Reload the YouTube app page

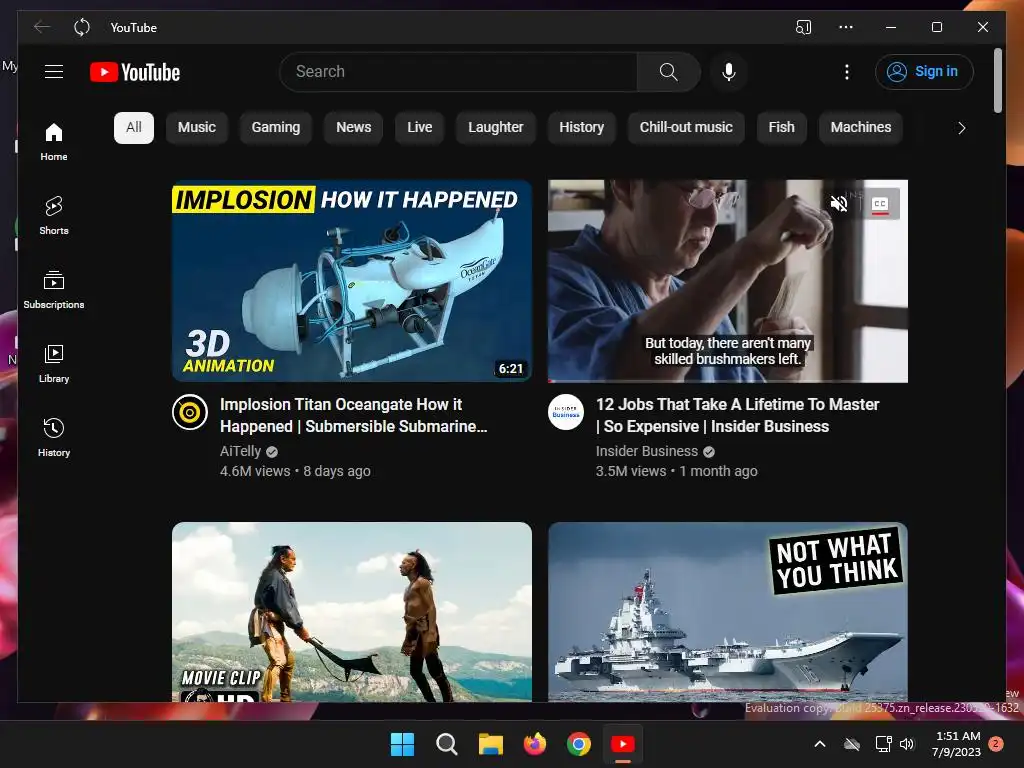82,27
